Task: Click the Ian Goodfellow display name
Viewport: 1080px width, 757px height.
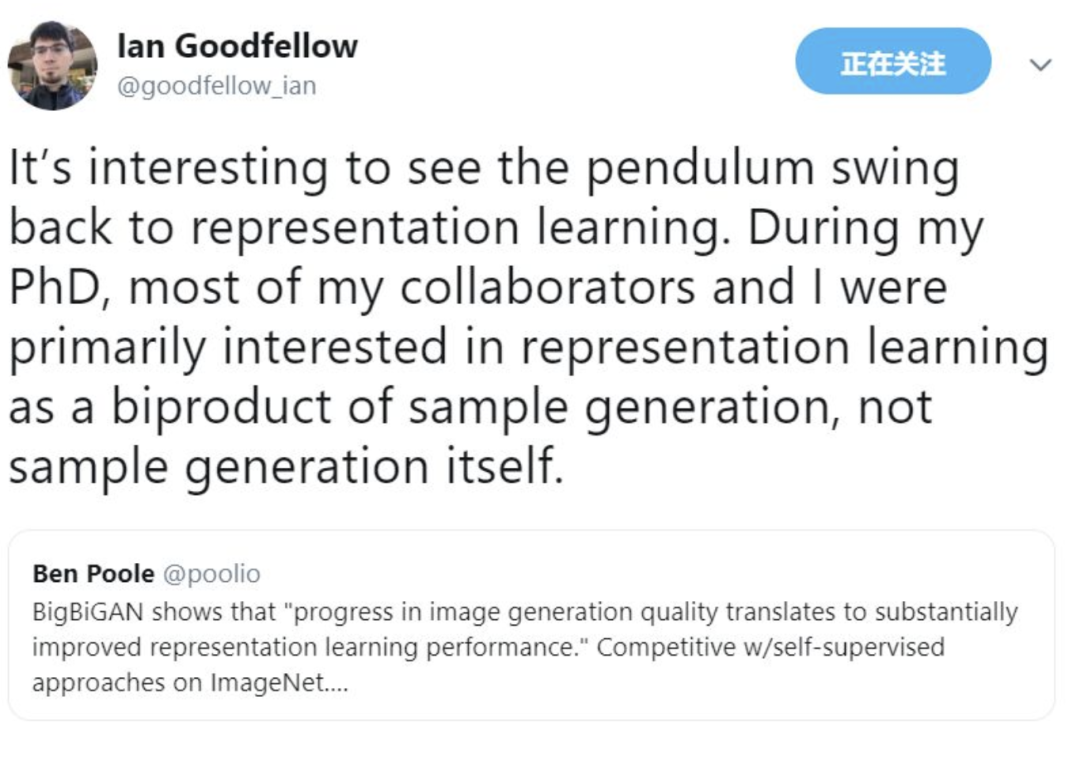Action: [237, 46]
